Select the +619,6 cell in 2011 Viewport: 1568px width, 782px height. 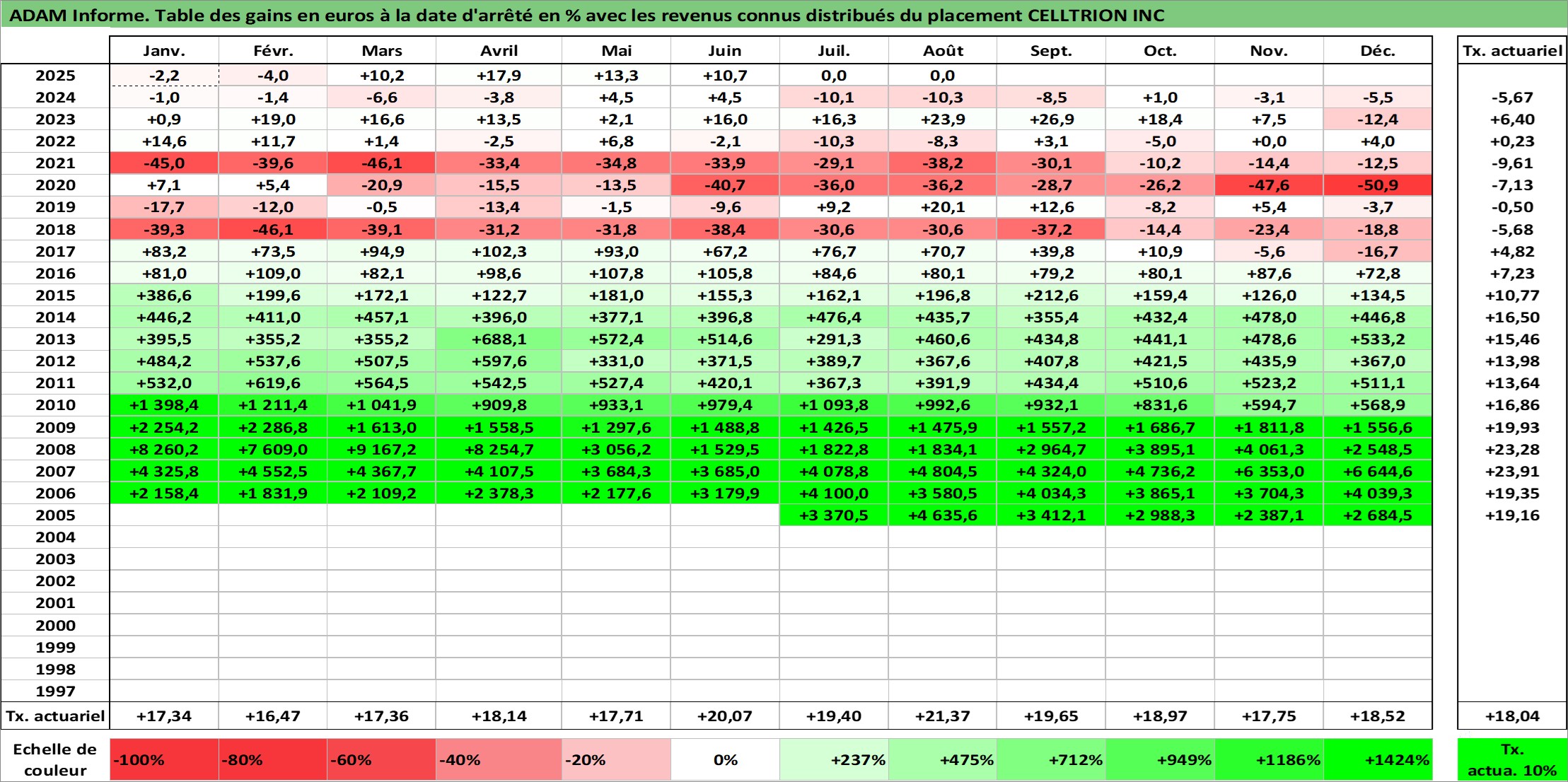point(273,383)
